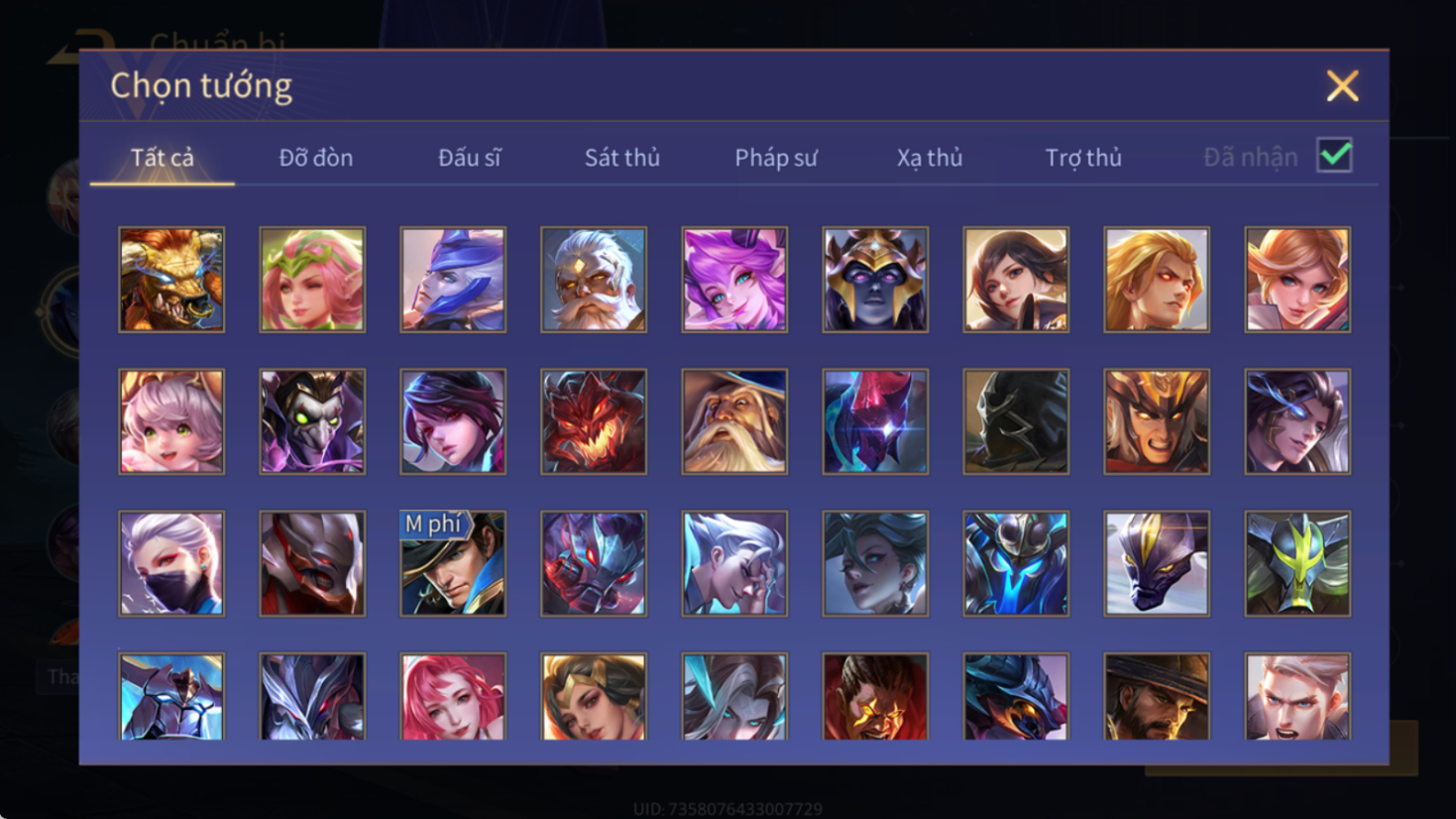Show heroes in the Pháp sư tab
Screen dimensions: 1456x819
(776, 158)
